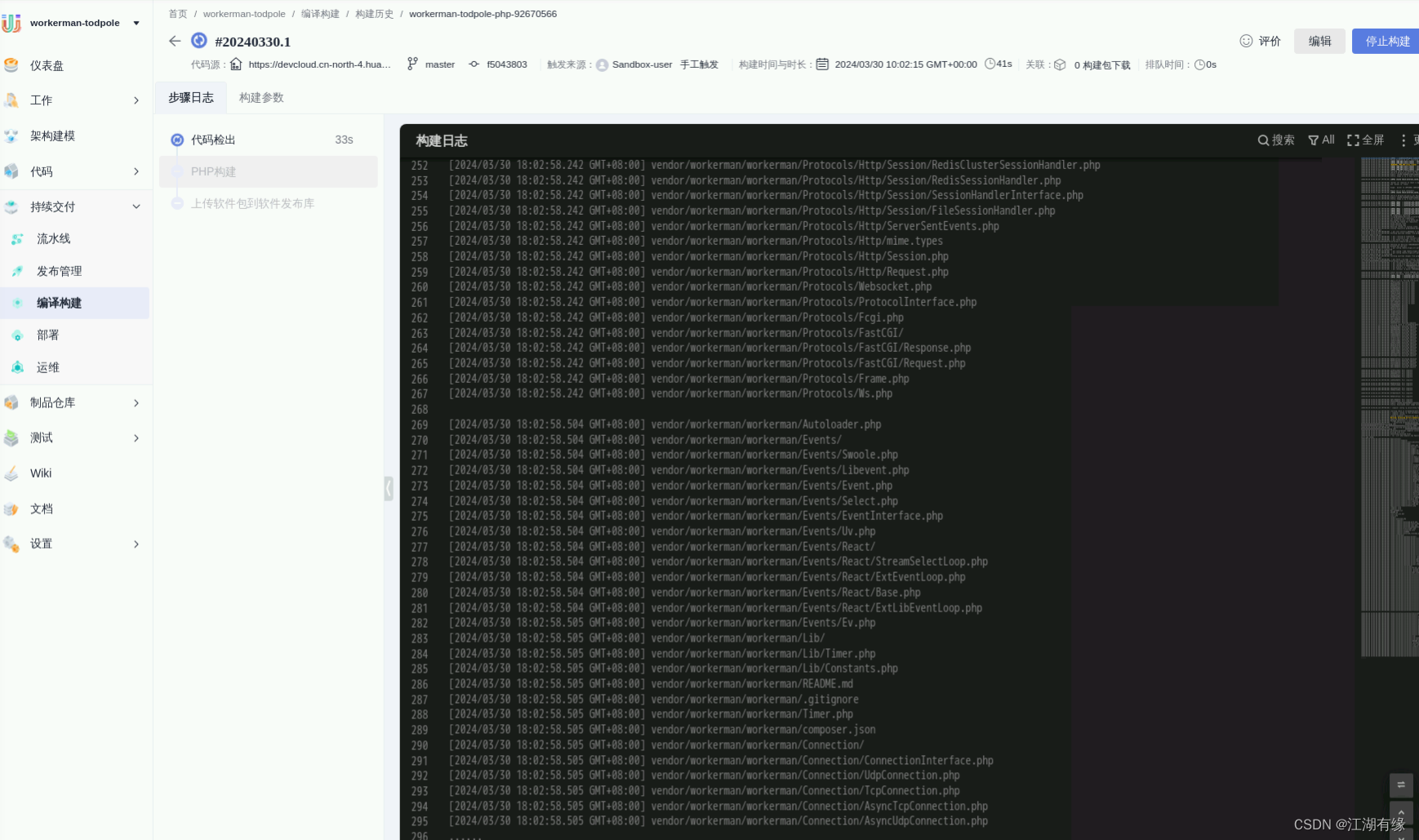Screen dimensions: 1419x840
Task: Click the 文档 documents icon
Action: [x=11, y=509]
